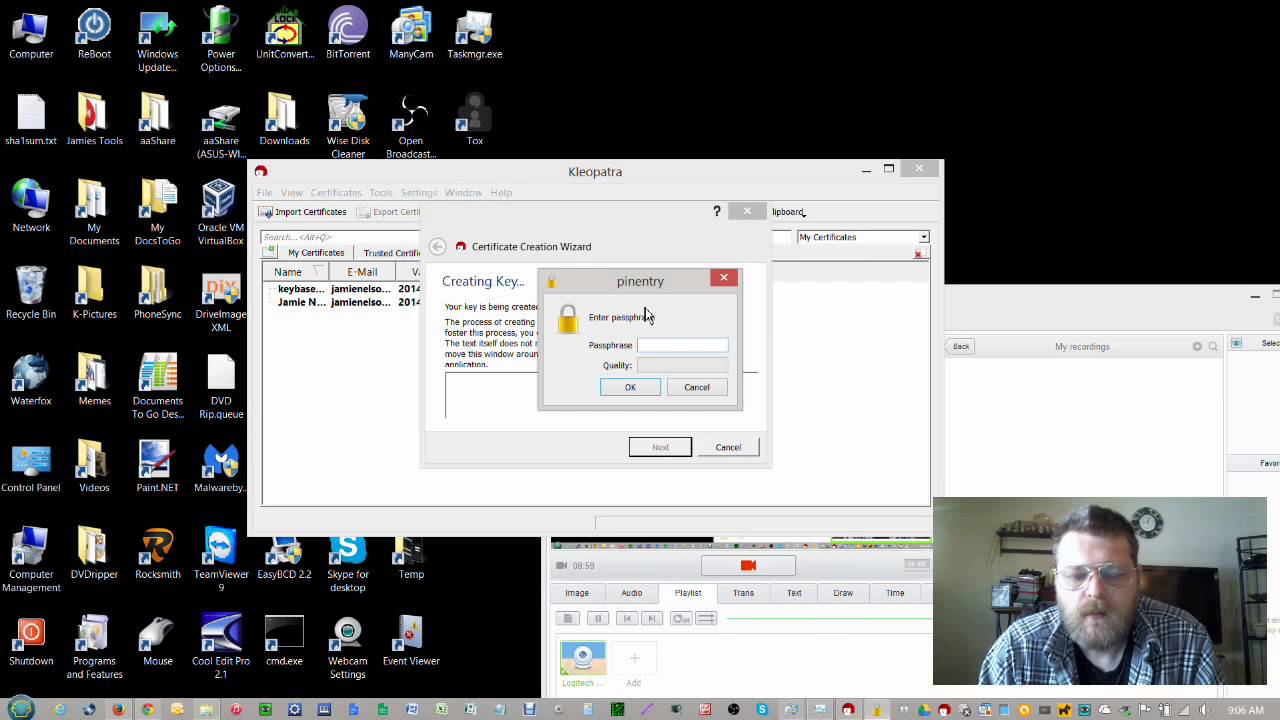Open the Paint.NET desktop icon
The width and height of the screenshot is (1280, 720).
tap(157, 467)
